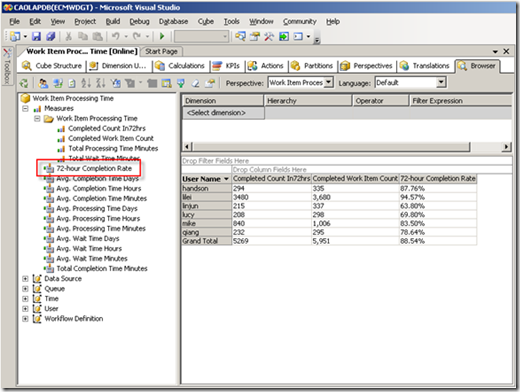Click the Commands and Options icon
Image resolution: width=520 pixels, height=392 pixels.
click(x=210, y=83)
